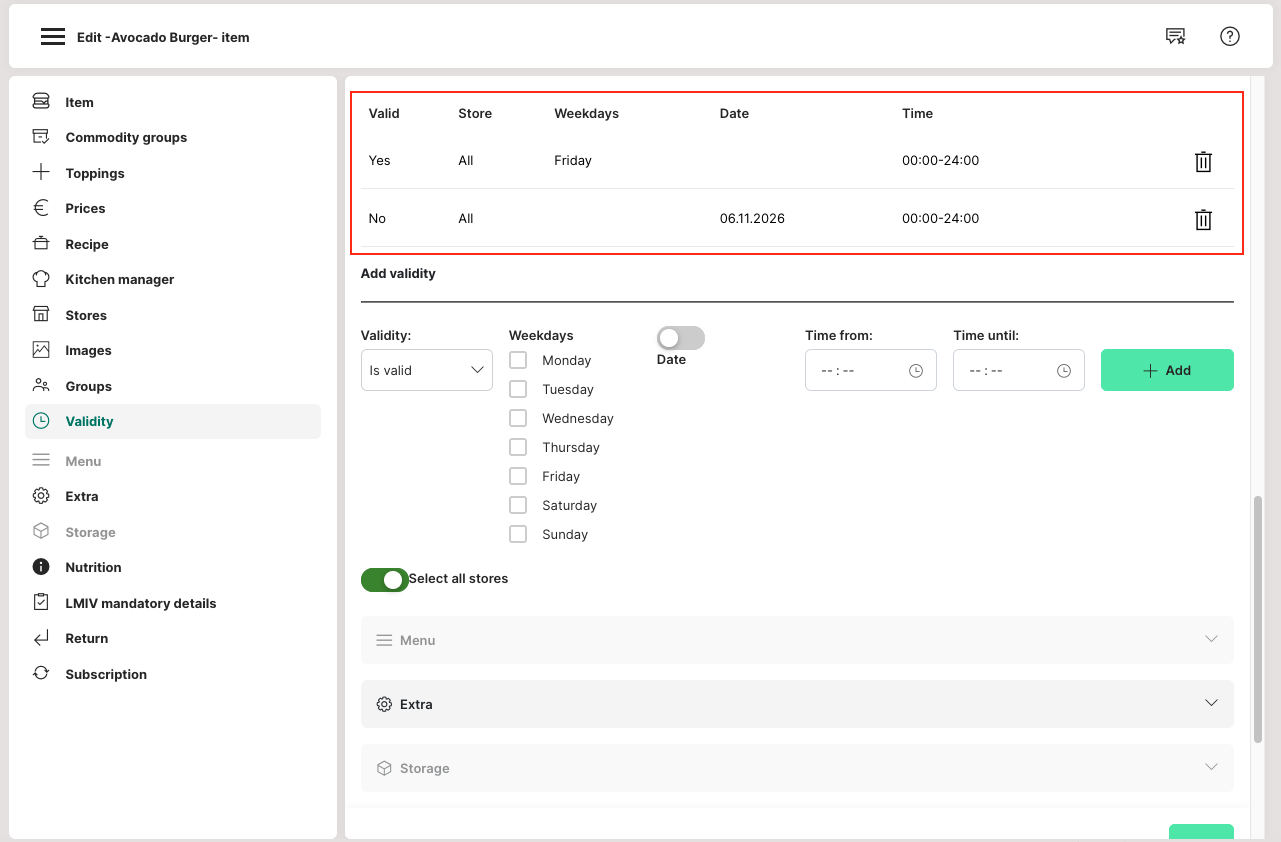Open the help question mark icon

1229,37
